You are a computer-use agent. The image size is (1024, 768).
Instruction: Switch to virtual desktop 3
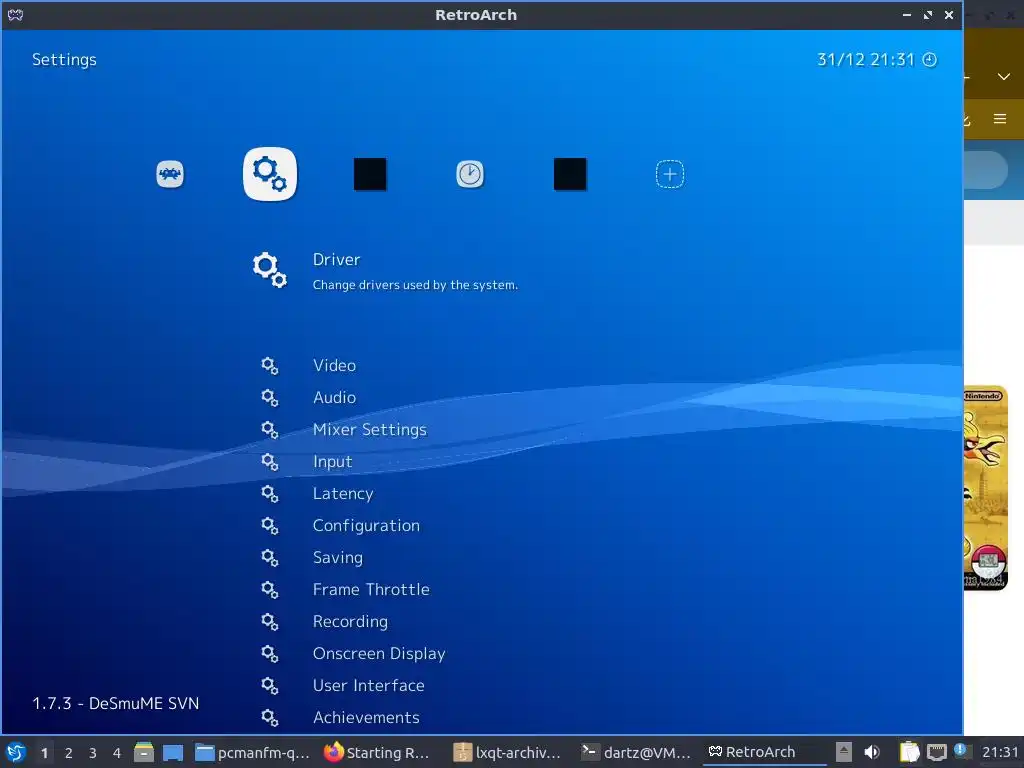coord(93,753)
